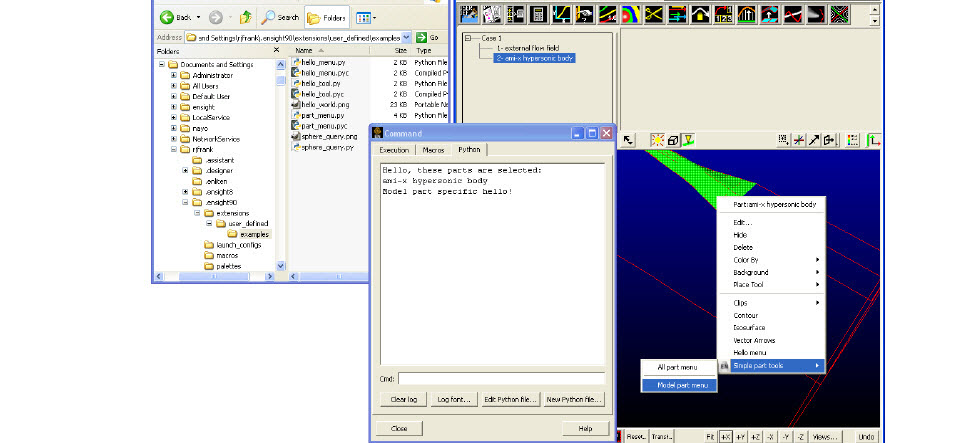The width and height of the screenshot is (960, 443).
Task: Click the Help button in Command dialog
Action: click(585, 428)
